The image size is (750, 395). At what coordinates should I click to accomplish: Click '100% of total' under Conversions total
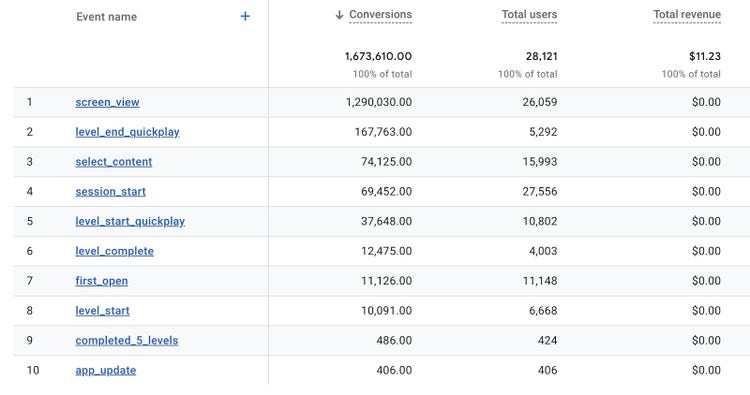[382, 74]
